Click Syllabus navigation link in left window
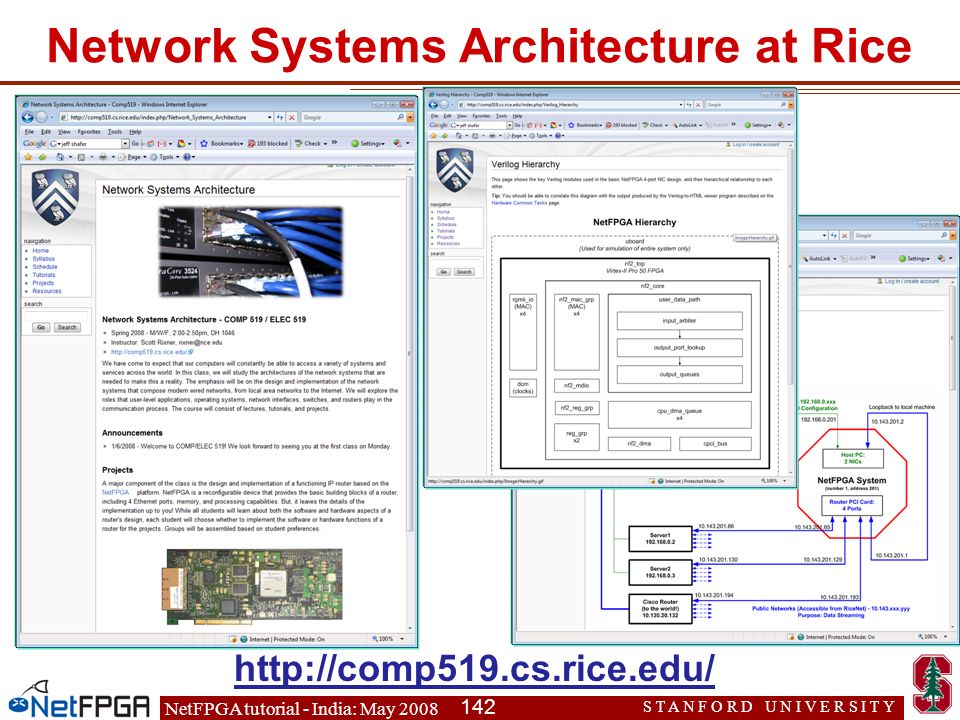Image resolution: width=960 pixels, height=720 pixels. 43,259
